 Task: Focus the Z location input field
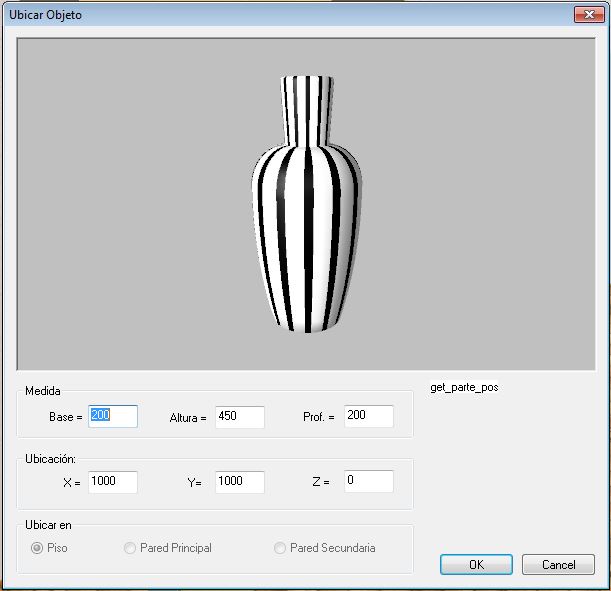[x=369, y=481]
